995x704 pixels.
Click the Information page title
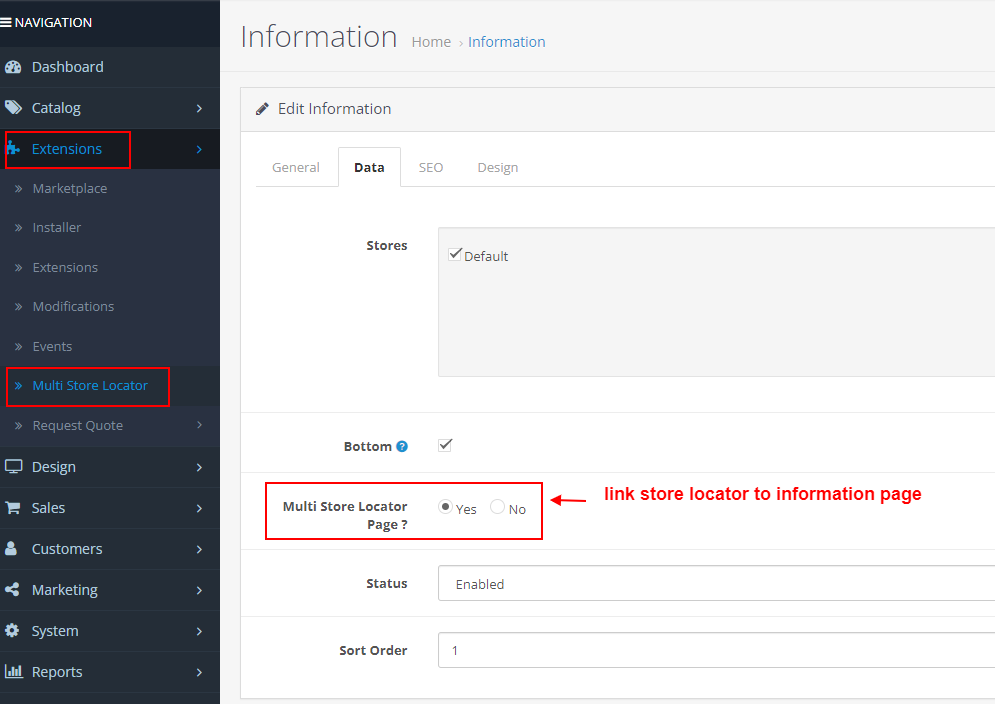pyautogui.click(x=319, y=37)
